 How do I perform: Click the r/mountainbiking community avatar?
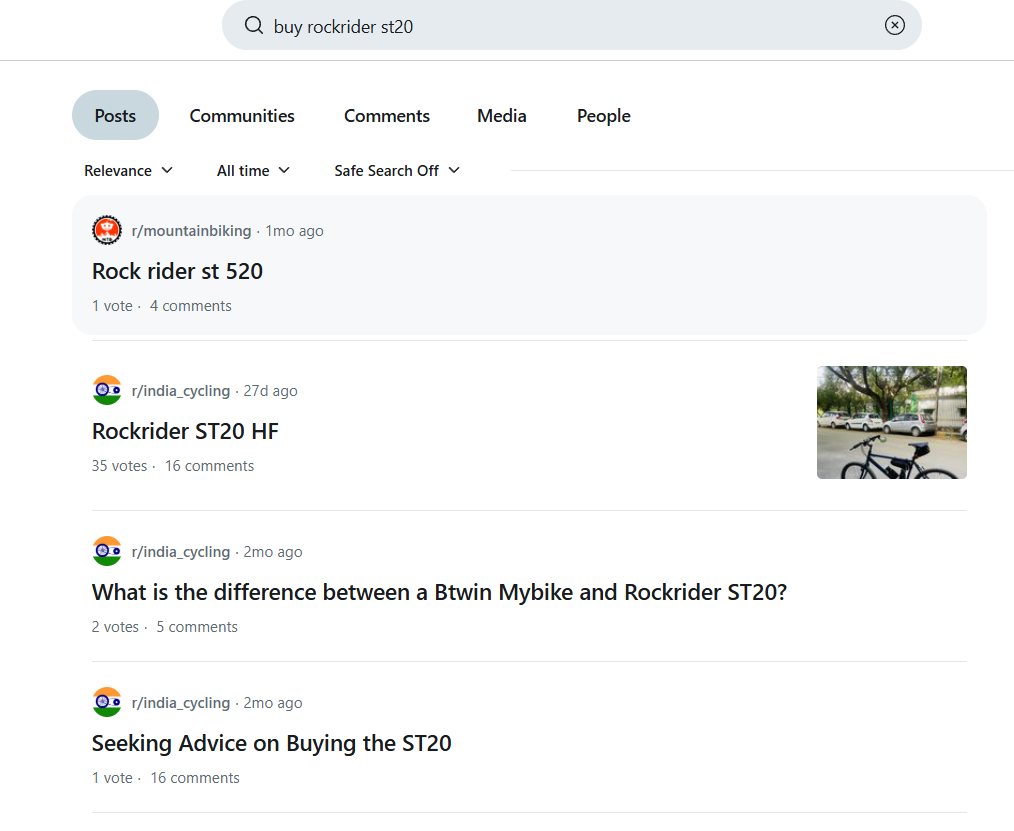(x=107, y=231)
